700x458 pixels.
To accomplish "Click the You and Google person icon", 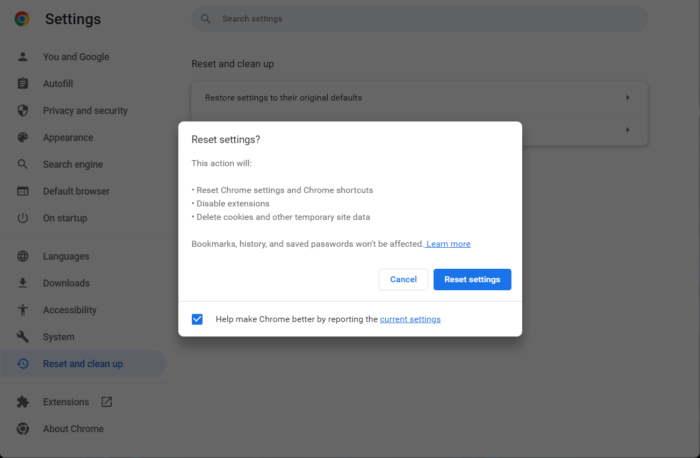I will click(23, 57).
